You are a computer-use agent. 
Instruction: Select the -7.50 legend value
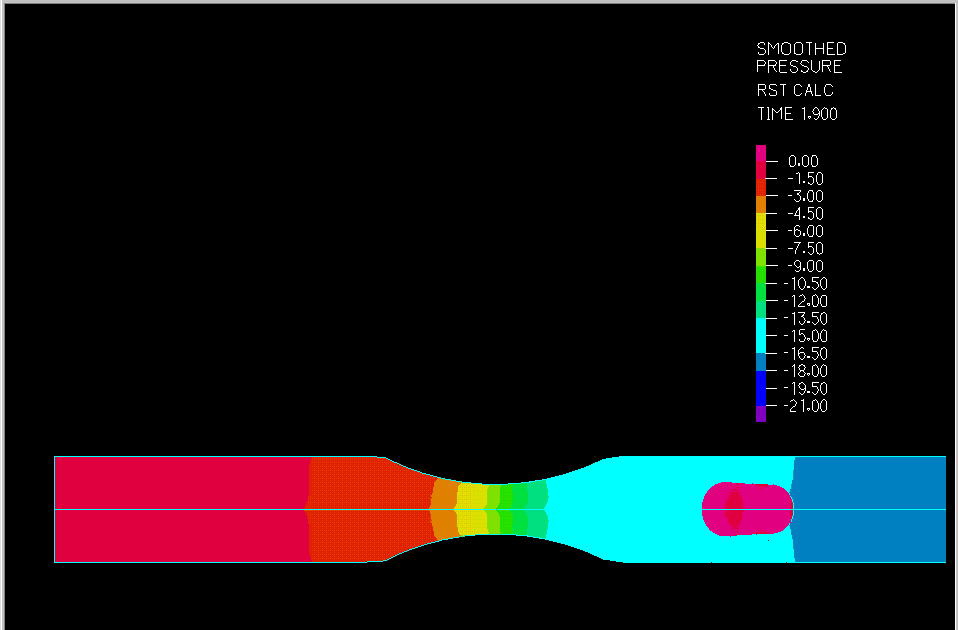point(805,249)
